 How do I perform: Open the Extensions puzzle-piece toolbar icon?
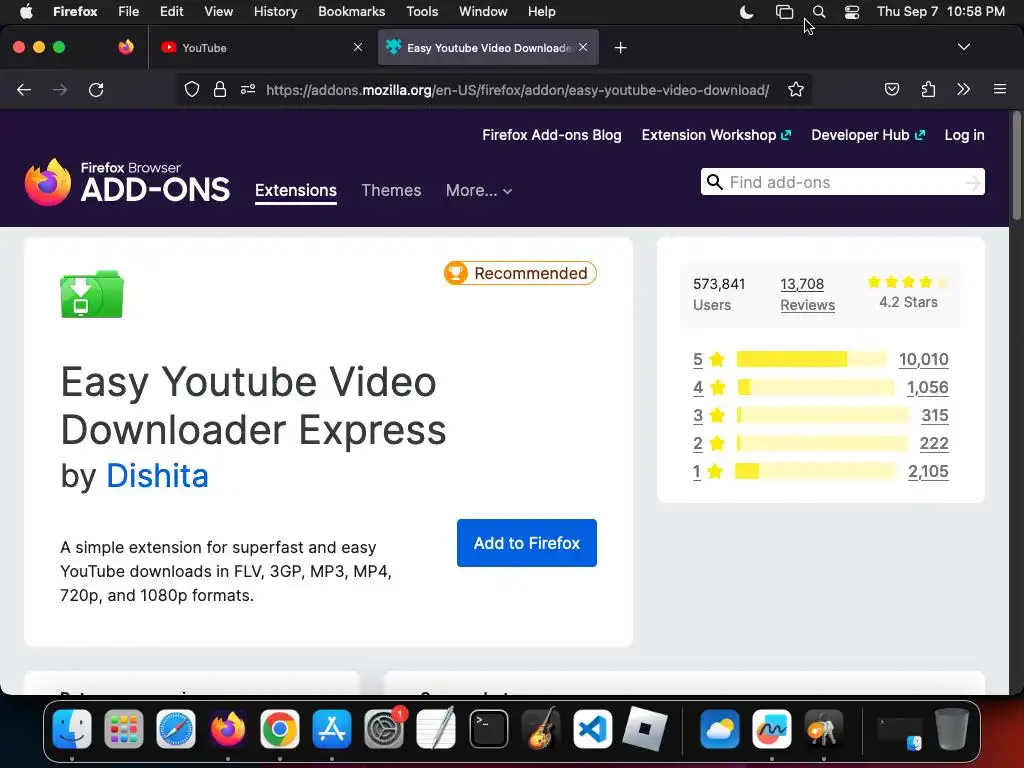pos(928,89)
